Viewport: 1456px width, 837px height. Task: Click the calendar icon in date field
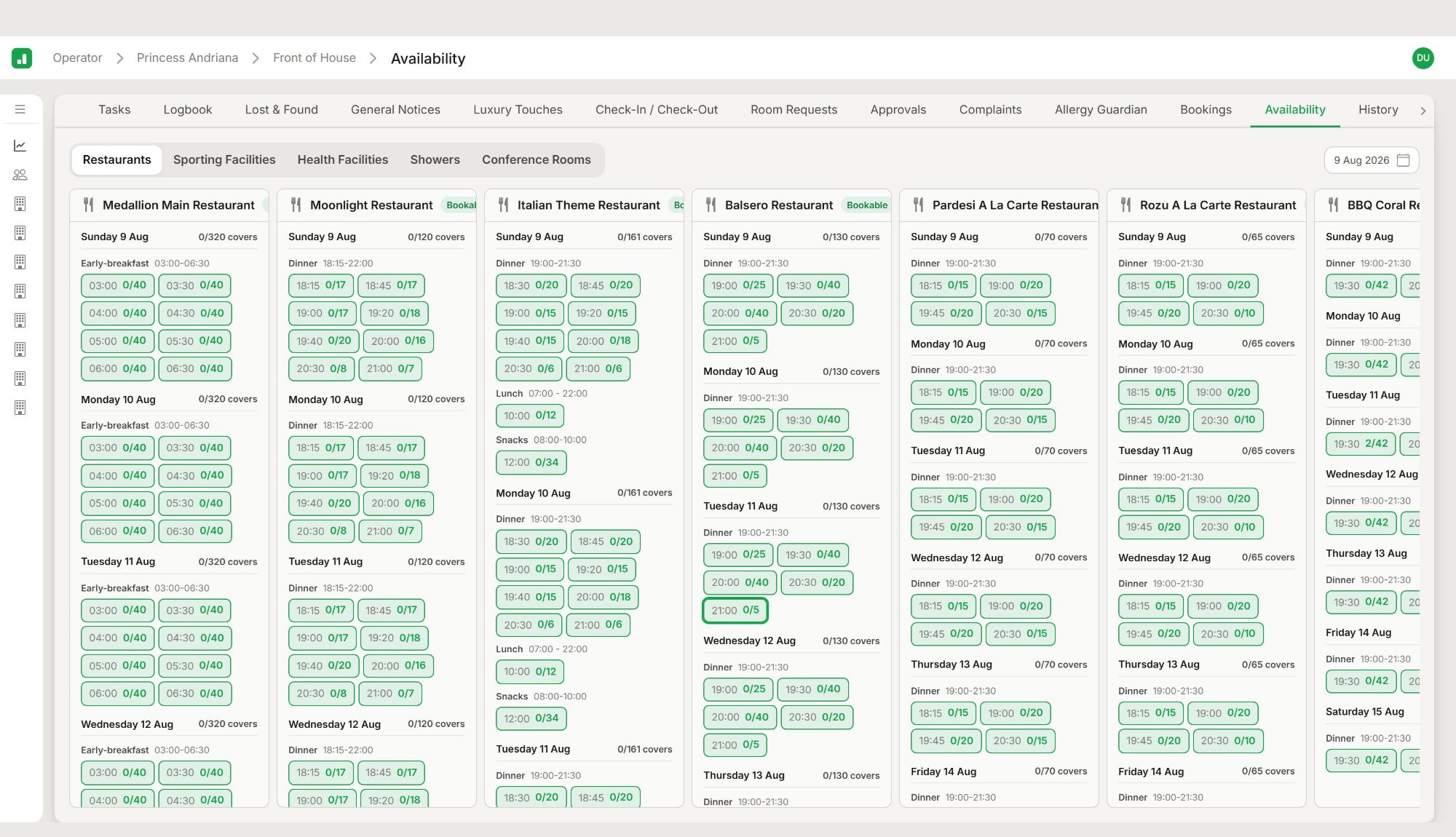pyautogui.click(x=1403, y=160)
